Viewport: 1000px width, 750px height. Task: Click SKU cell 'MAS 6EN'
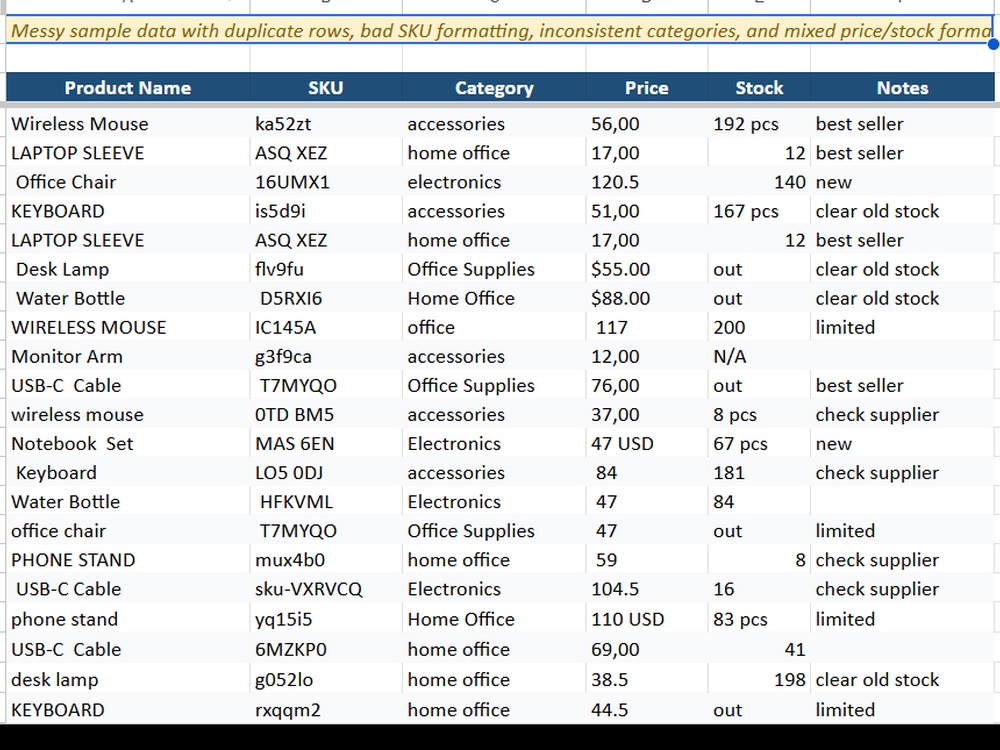tap(326, 444)
